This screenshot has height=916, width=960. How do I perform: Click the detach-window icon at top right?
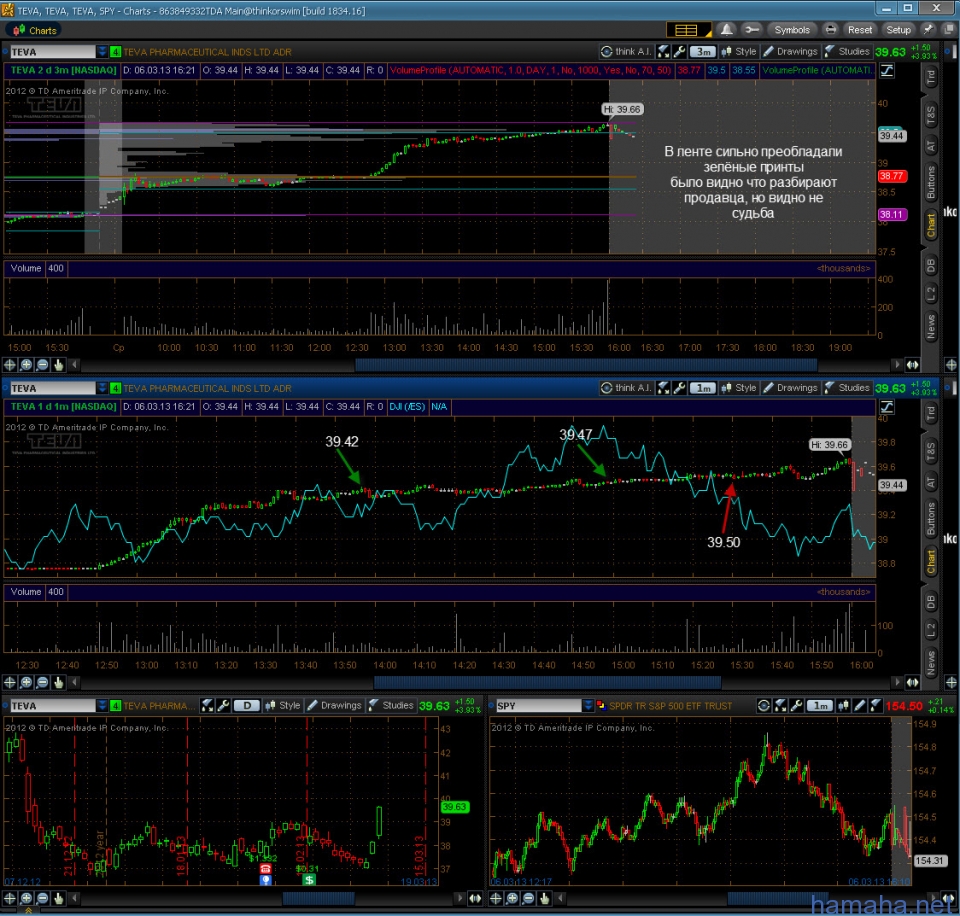(950, 30)
